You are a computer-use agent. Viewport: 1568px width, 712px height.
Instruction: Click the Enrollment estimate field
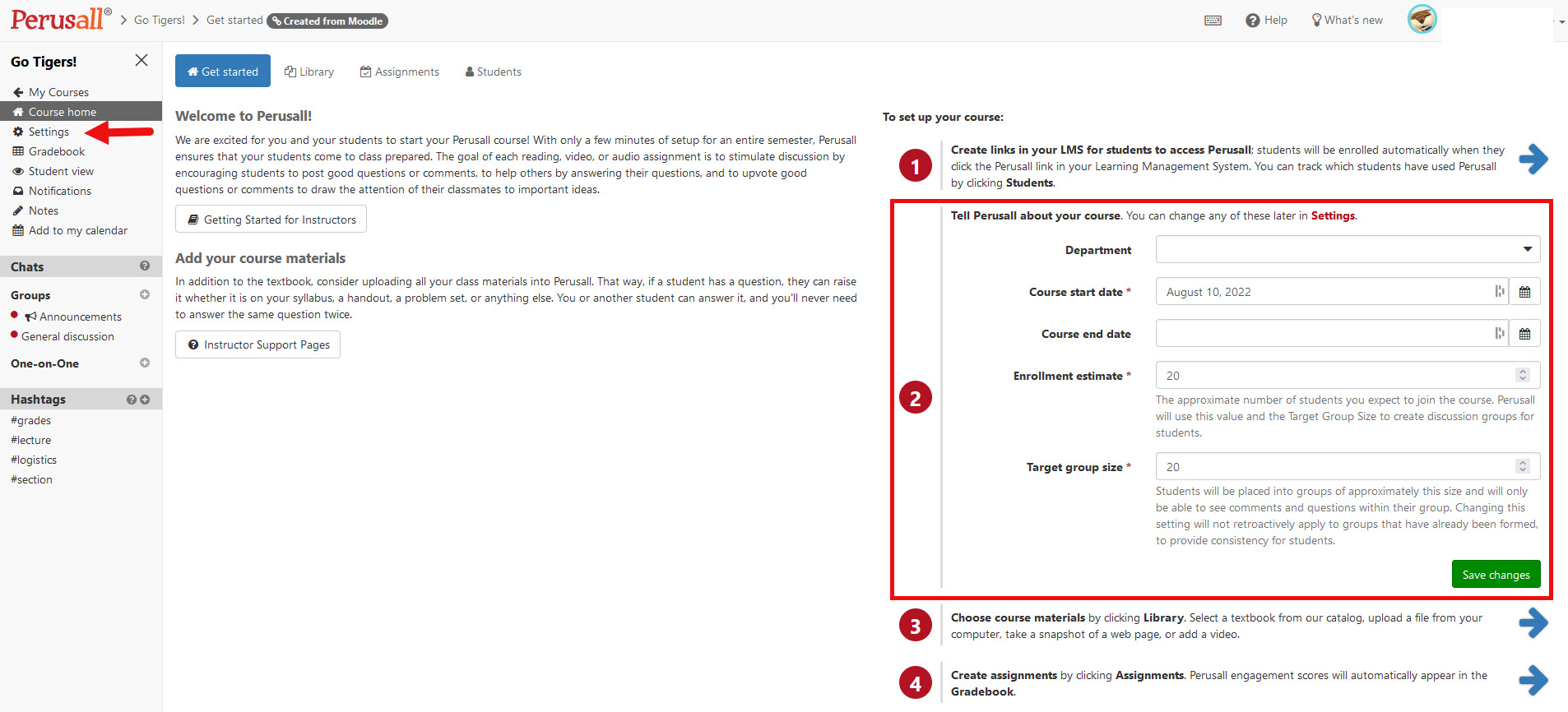[1348, 375]
